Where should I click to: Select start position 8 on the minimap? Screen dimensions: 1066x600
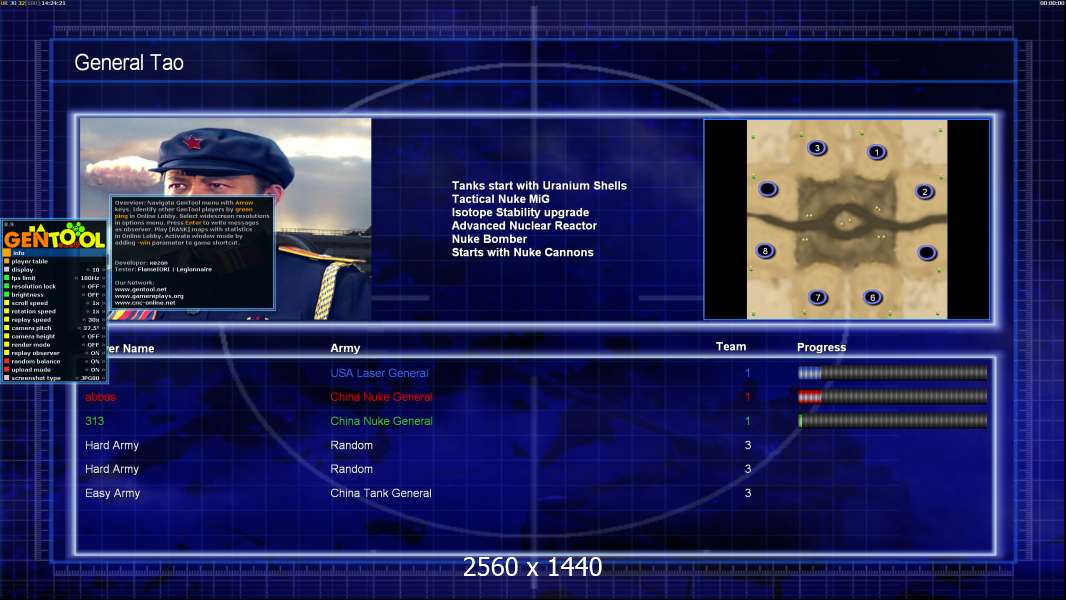click(766, 251)
